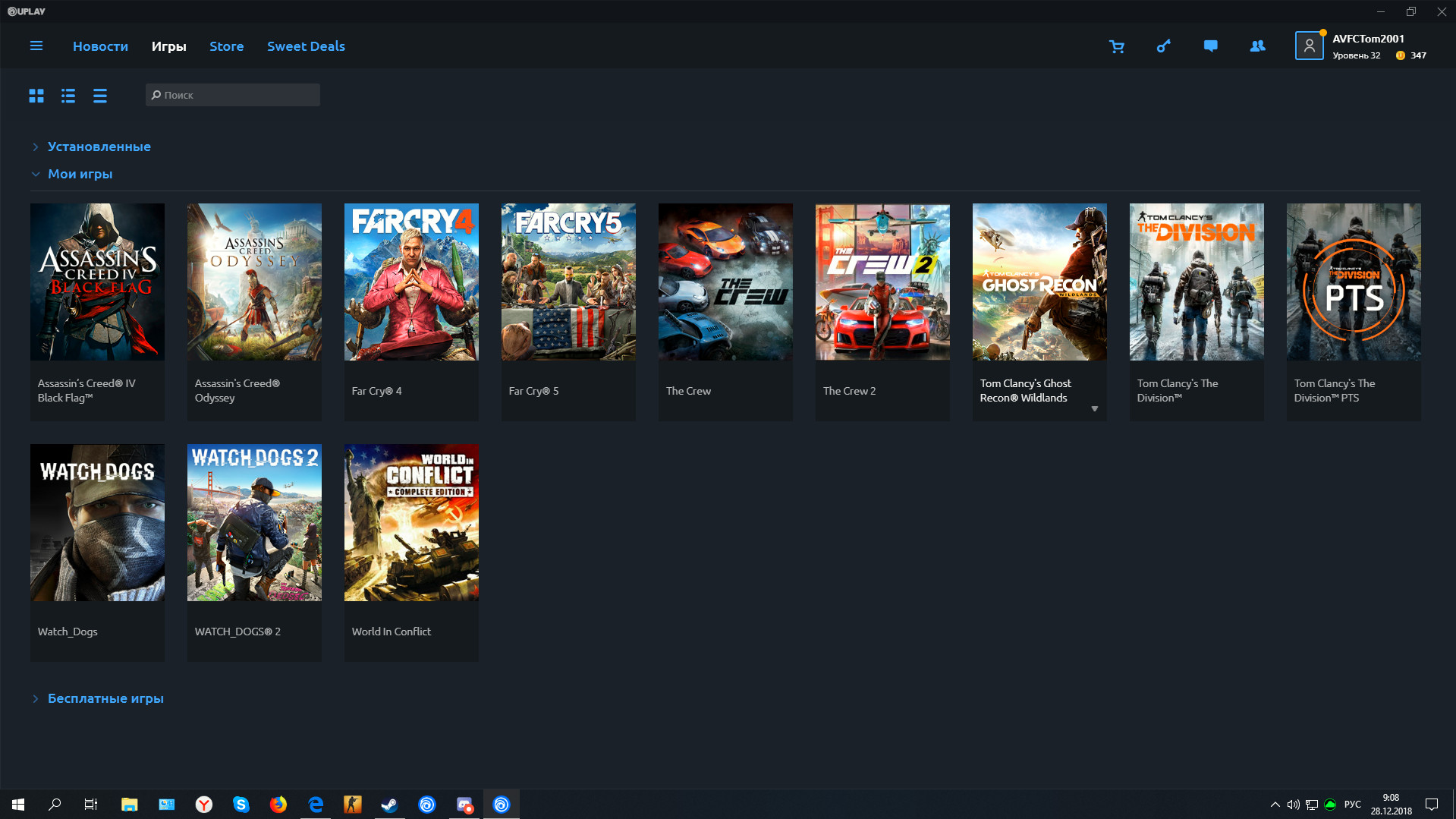
Task: Open the volume control in tray
Action: tap(1293, 805)
